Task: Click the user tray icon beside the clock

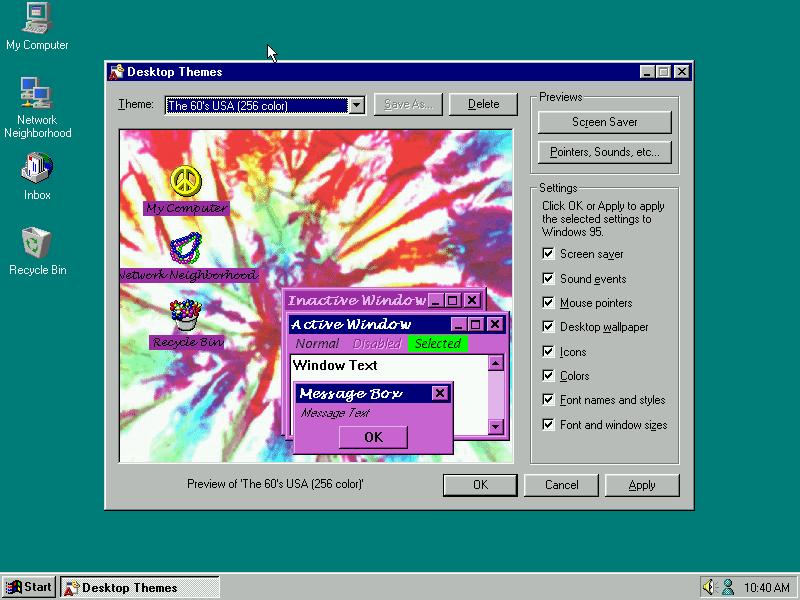Action: pos(728,587)
